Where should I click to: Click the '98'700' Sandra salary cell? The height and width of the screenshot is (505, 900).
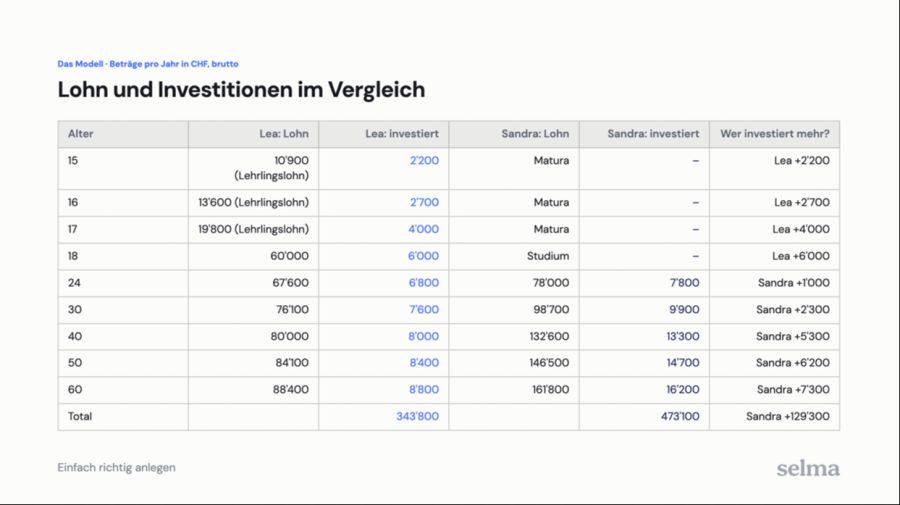[x=514, y=310]
